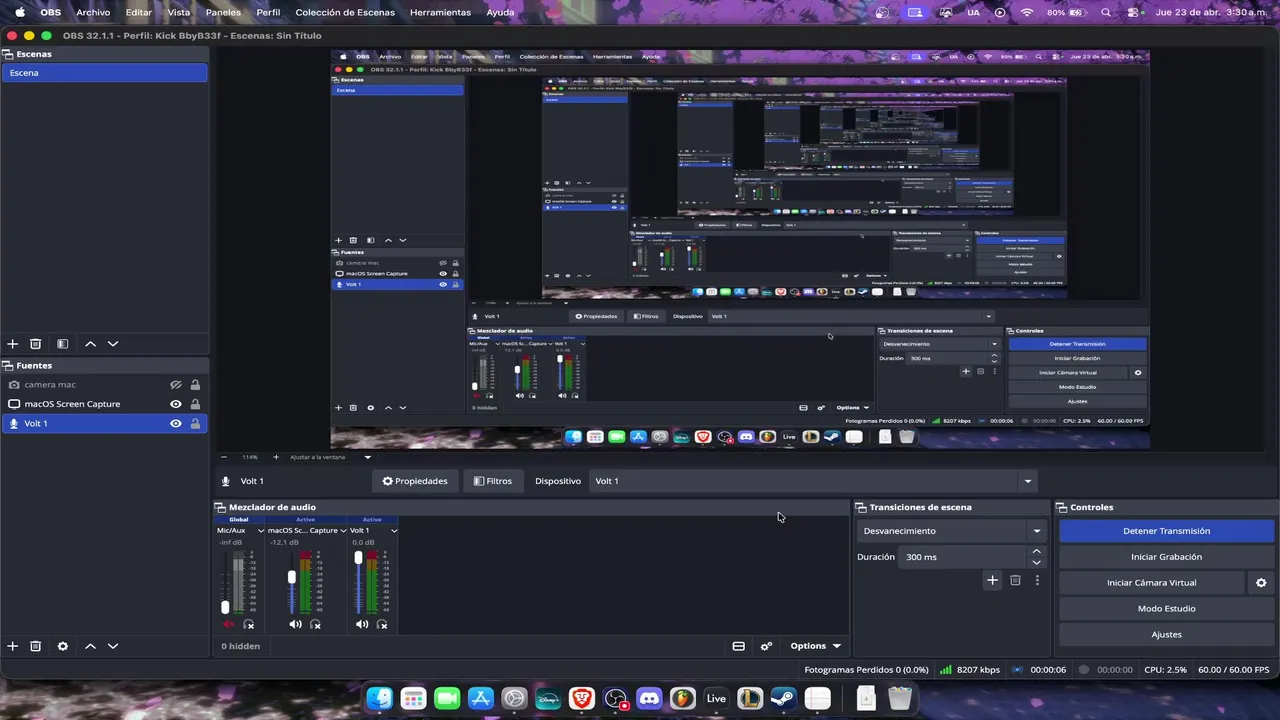The image size is (1280, 720).
Task: Delete the selected scene with trash icon
Action: click(35, 344)
